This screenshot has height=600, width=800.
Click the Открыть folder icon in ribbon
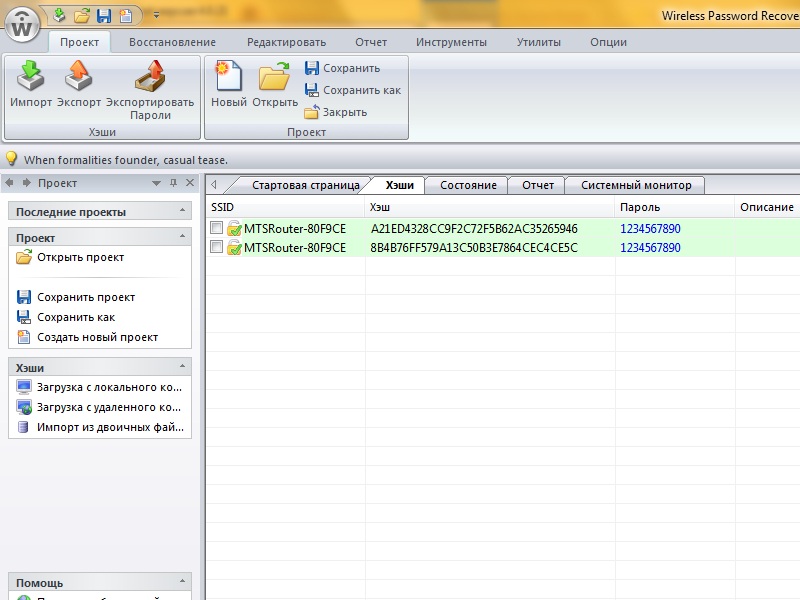(275, 78)
